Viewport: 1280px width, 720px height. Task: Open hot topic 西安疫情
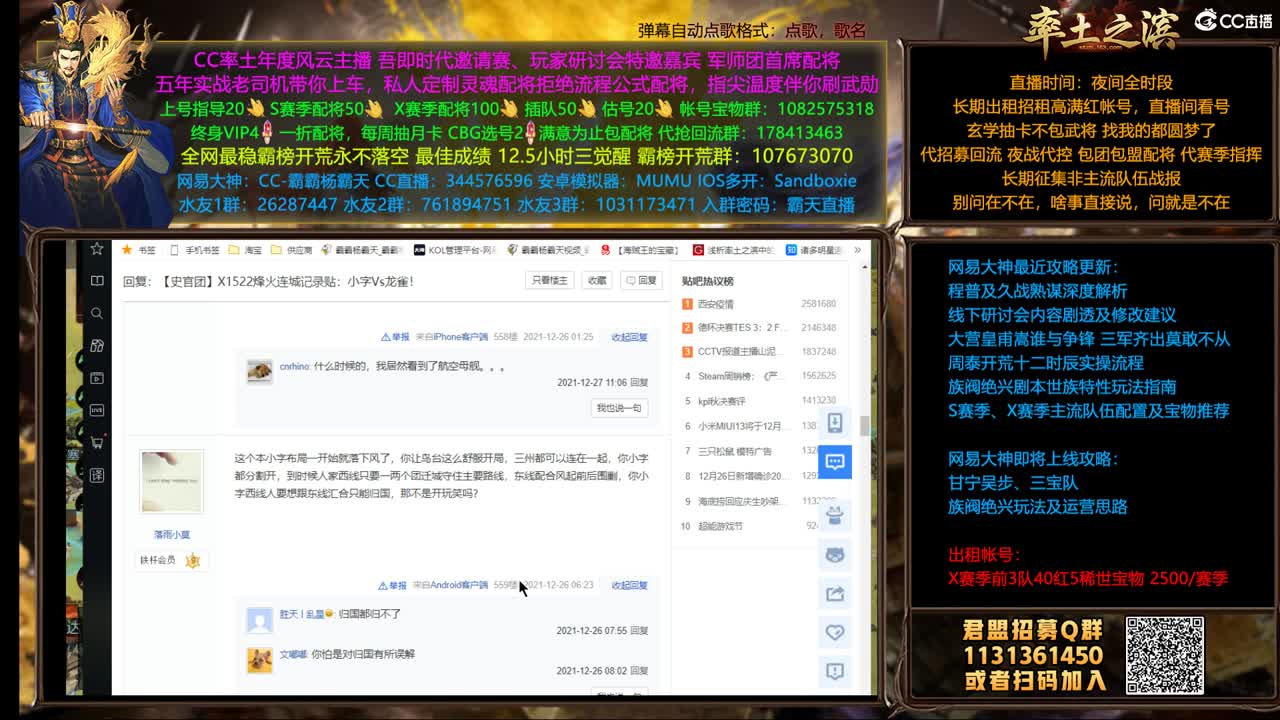pos(716,304)
